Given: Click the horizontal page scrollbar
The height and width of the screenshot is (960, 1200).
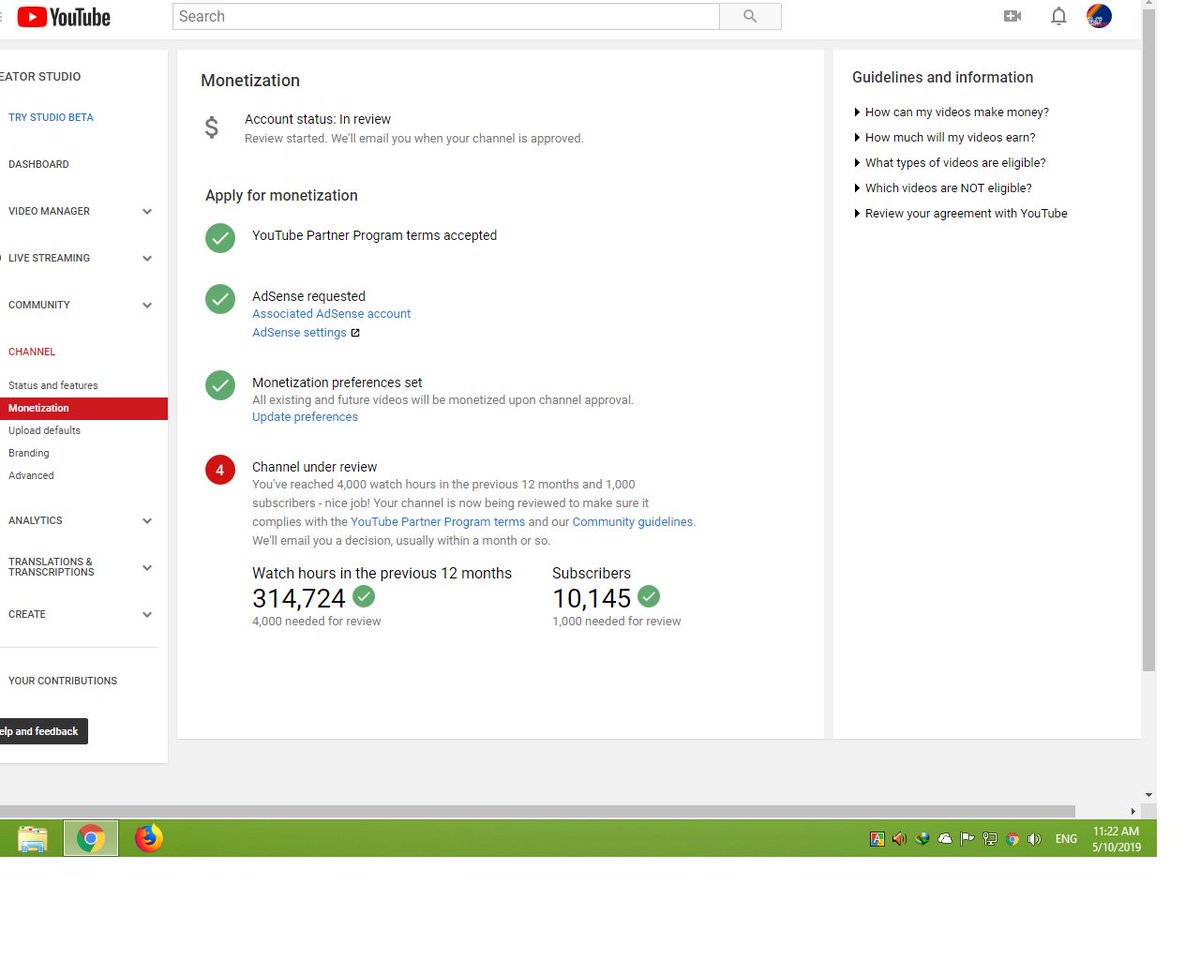Looking at the screenshot, I should pos(537,811).
